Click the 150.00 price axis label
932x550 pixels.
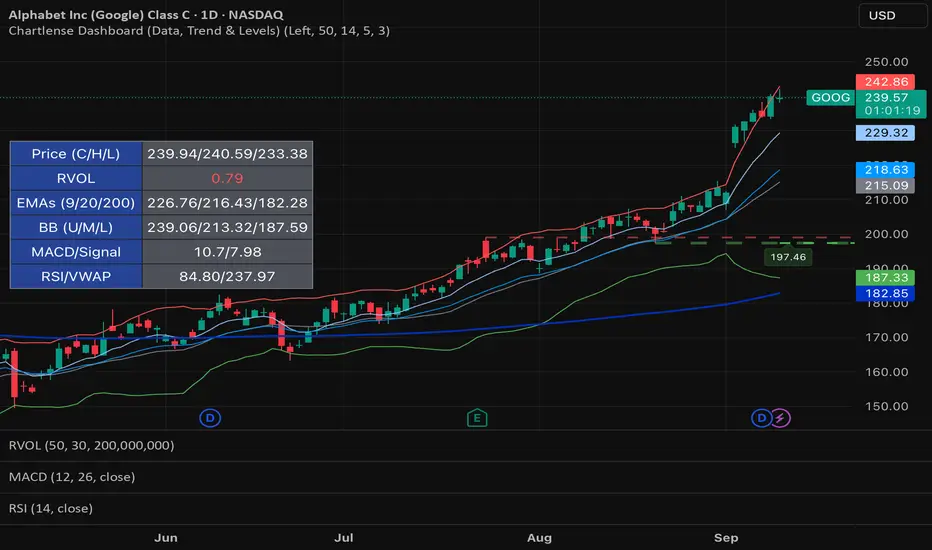coord(886,406)
